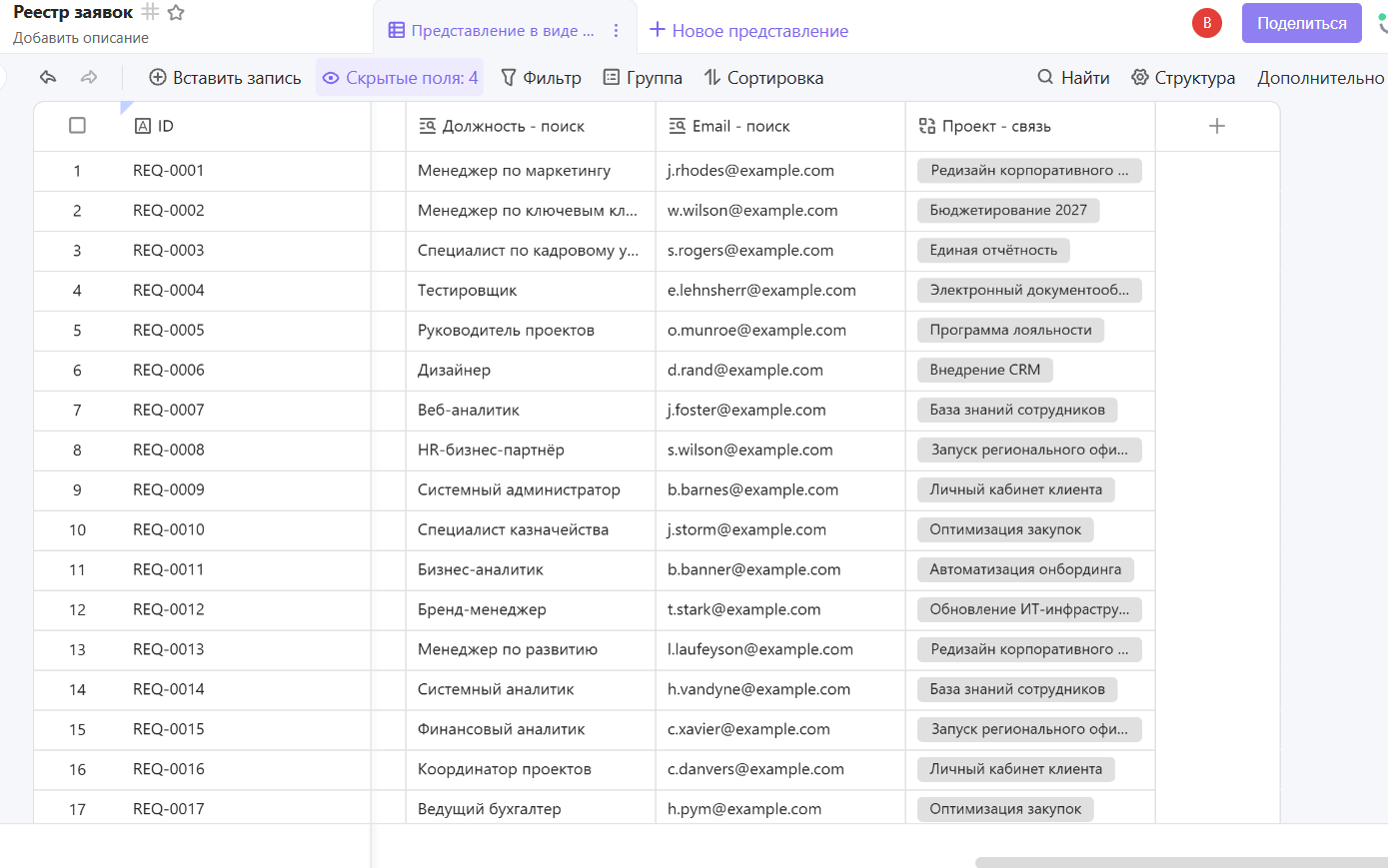Click the Реестр заявок title
The width and height of the screenshot is (1388, 868).
click(73, 13)
